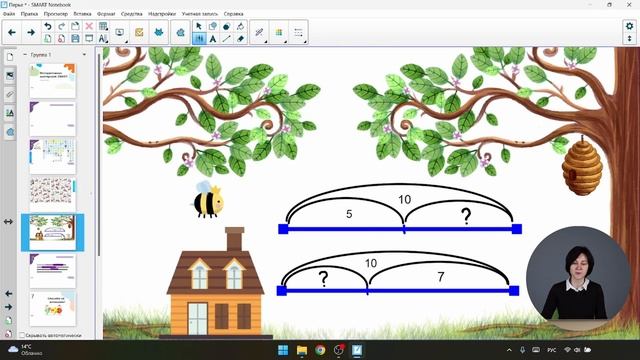Open the Insert Table dropdown icon
This screenshot has height=360, width=640.
click(x=103, y=26)
